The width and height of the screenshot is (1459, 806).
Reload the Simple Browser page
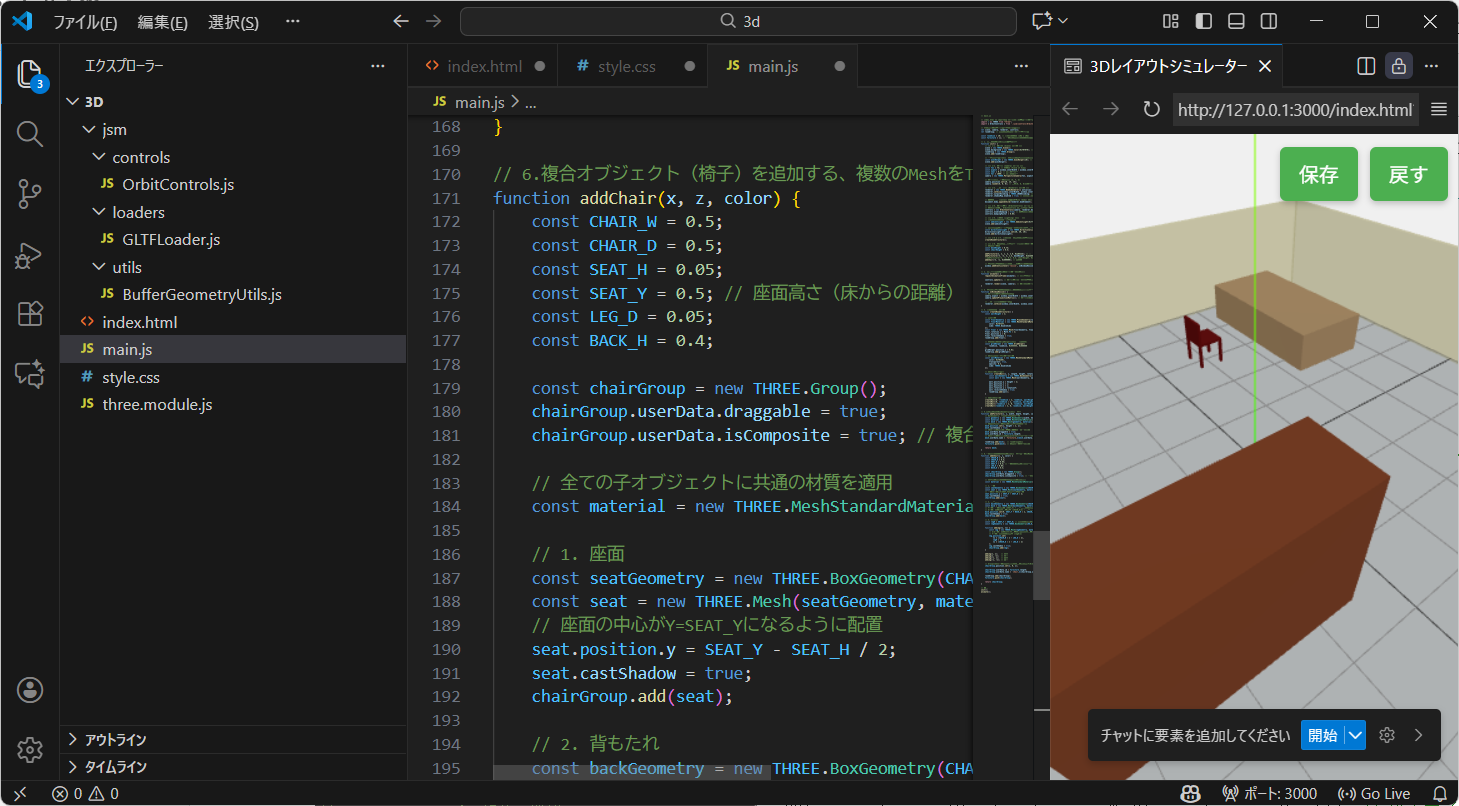click(x=1150, y=110)
